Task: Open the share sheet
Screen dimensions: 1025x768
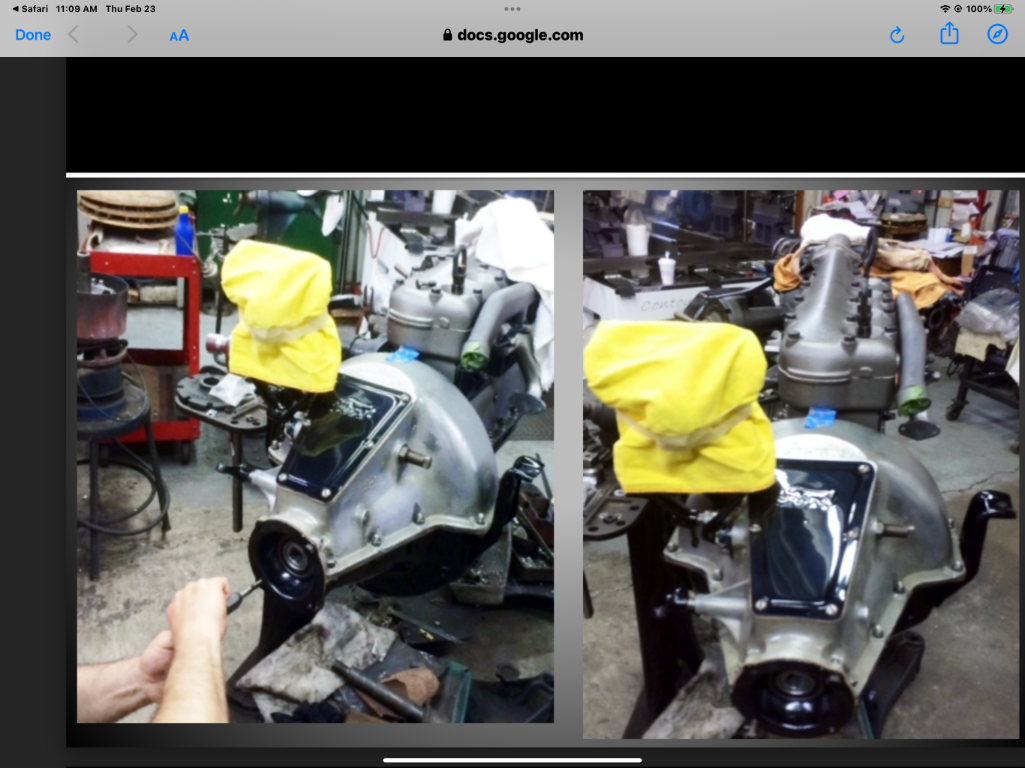Action: click(949, 34)
